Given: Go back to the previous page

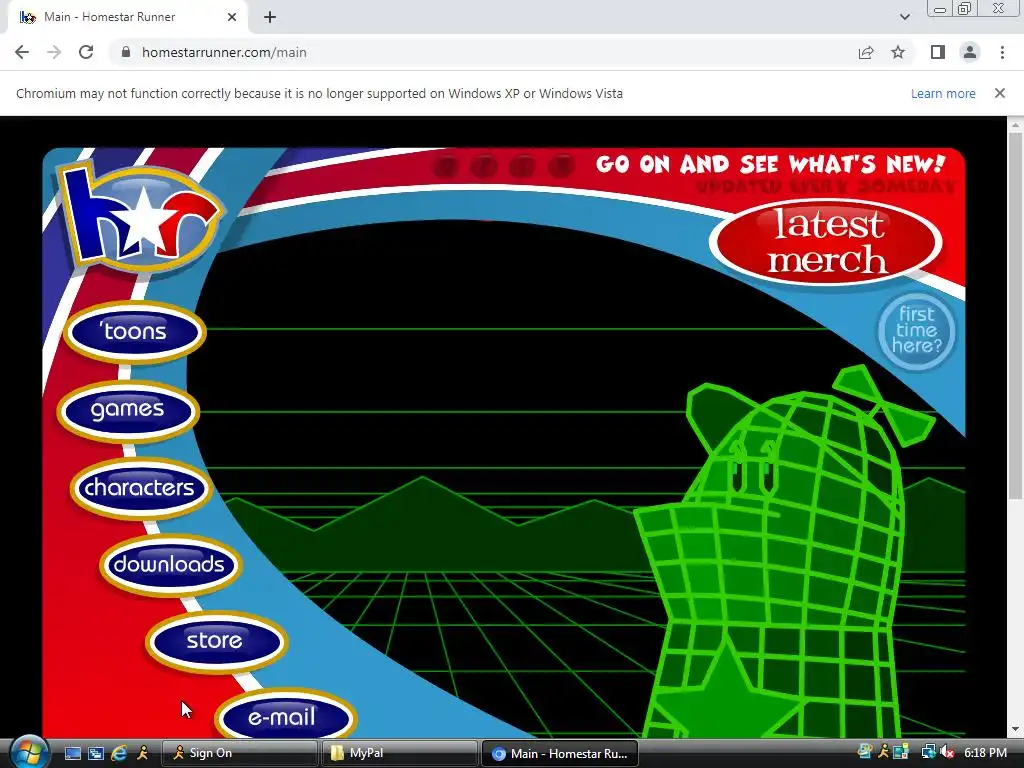Looking at the screenshot, I should point(22,52).
